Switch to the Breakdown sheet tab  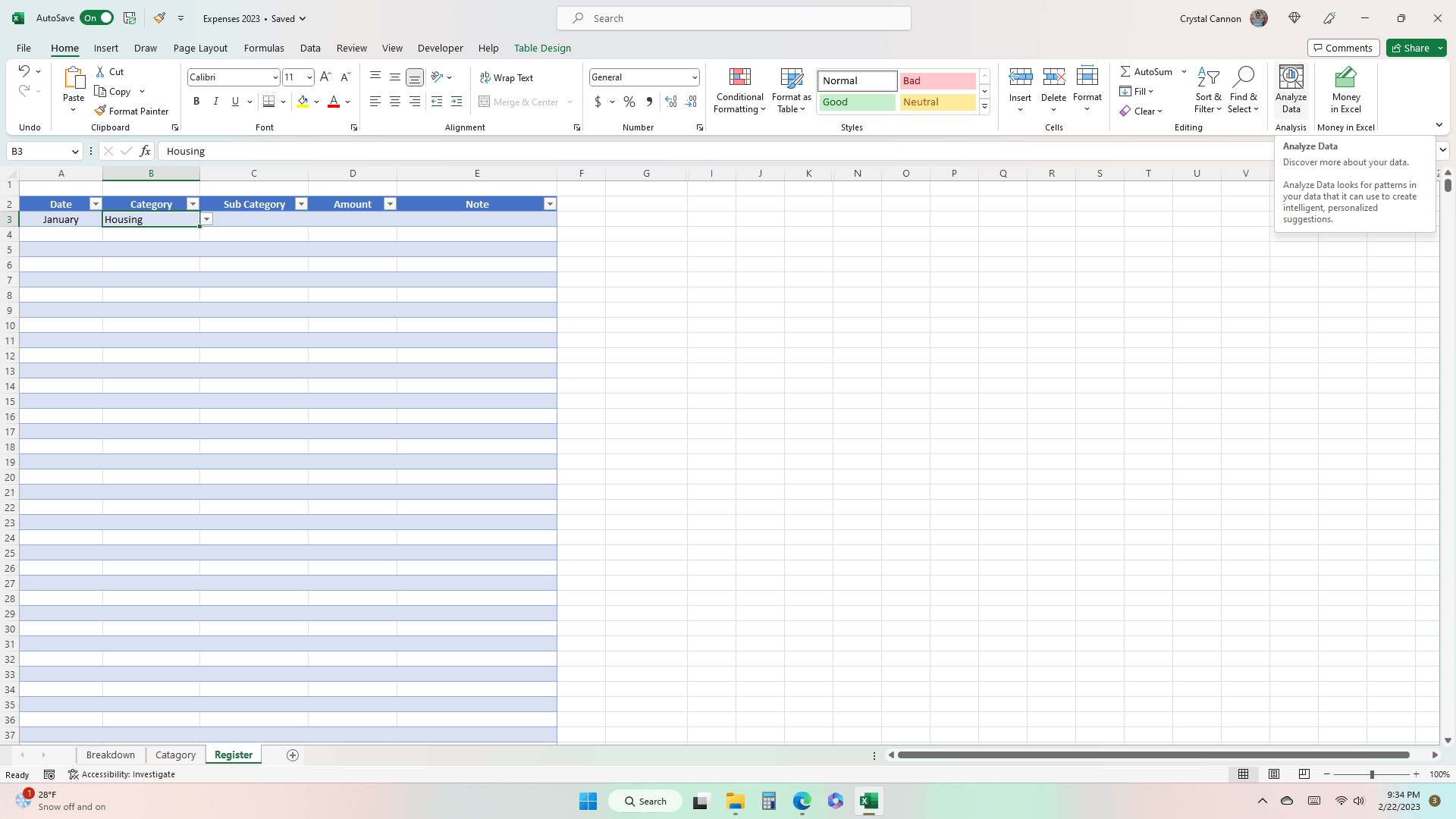(111, 755)
